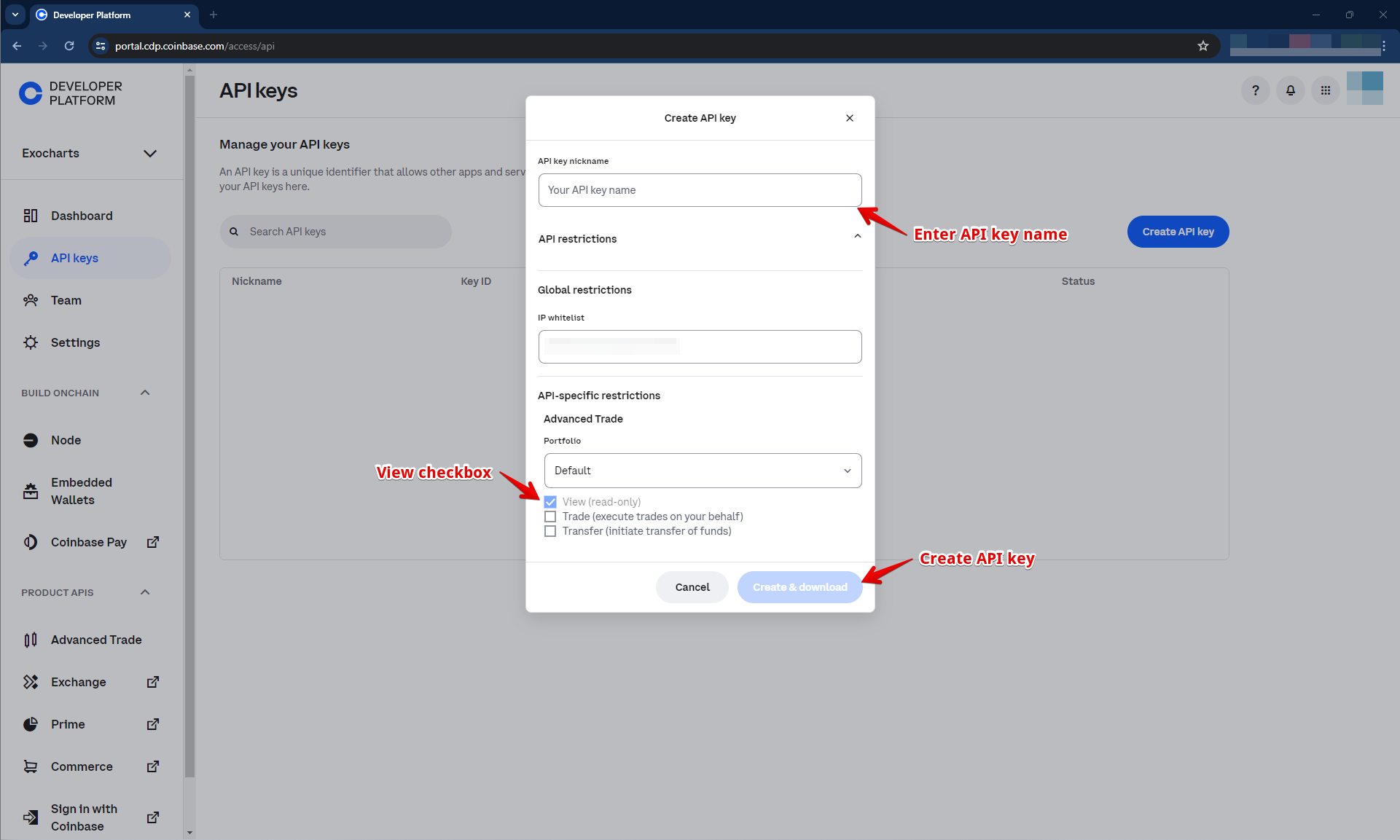Screen dimensions: 1400x840
Task: Open the Portfolio Default dropdown
Action: click(703, 471)
